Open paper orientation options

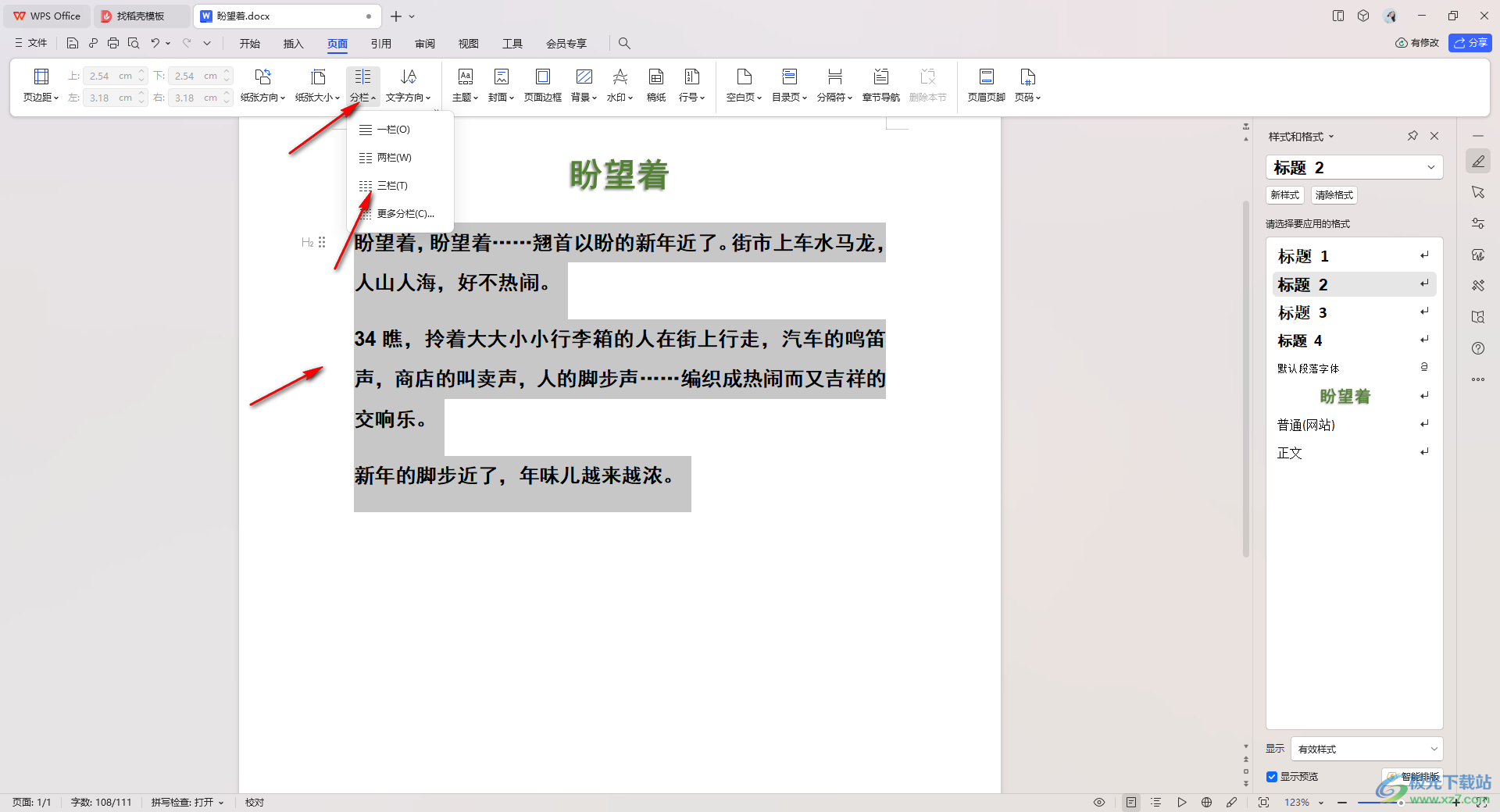tap(262, 85)
